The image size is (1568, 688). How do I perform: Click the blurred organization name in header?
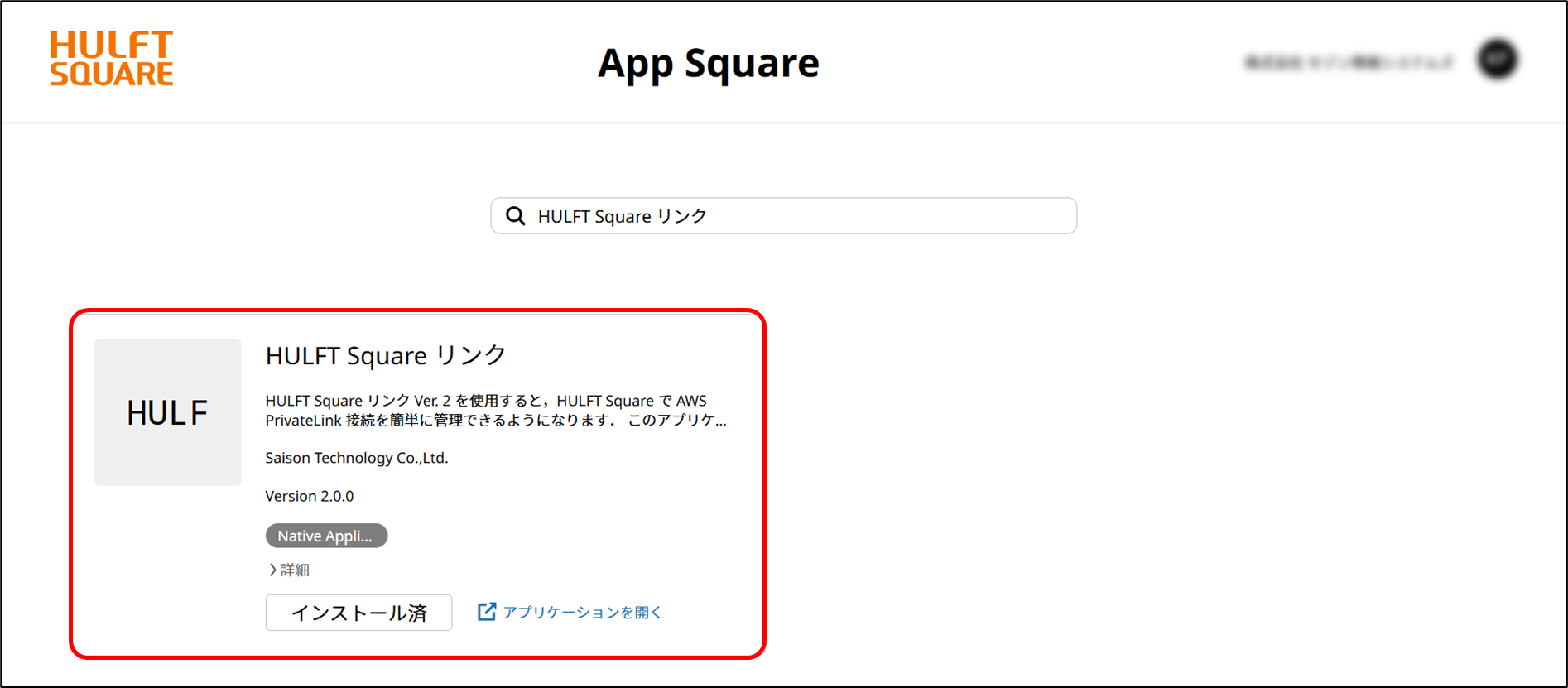click(1349, 62)
